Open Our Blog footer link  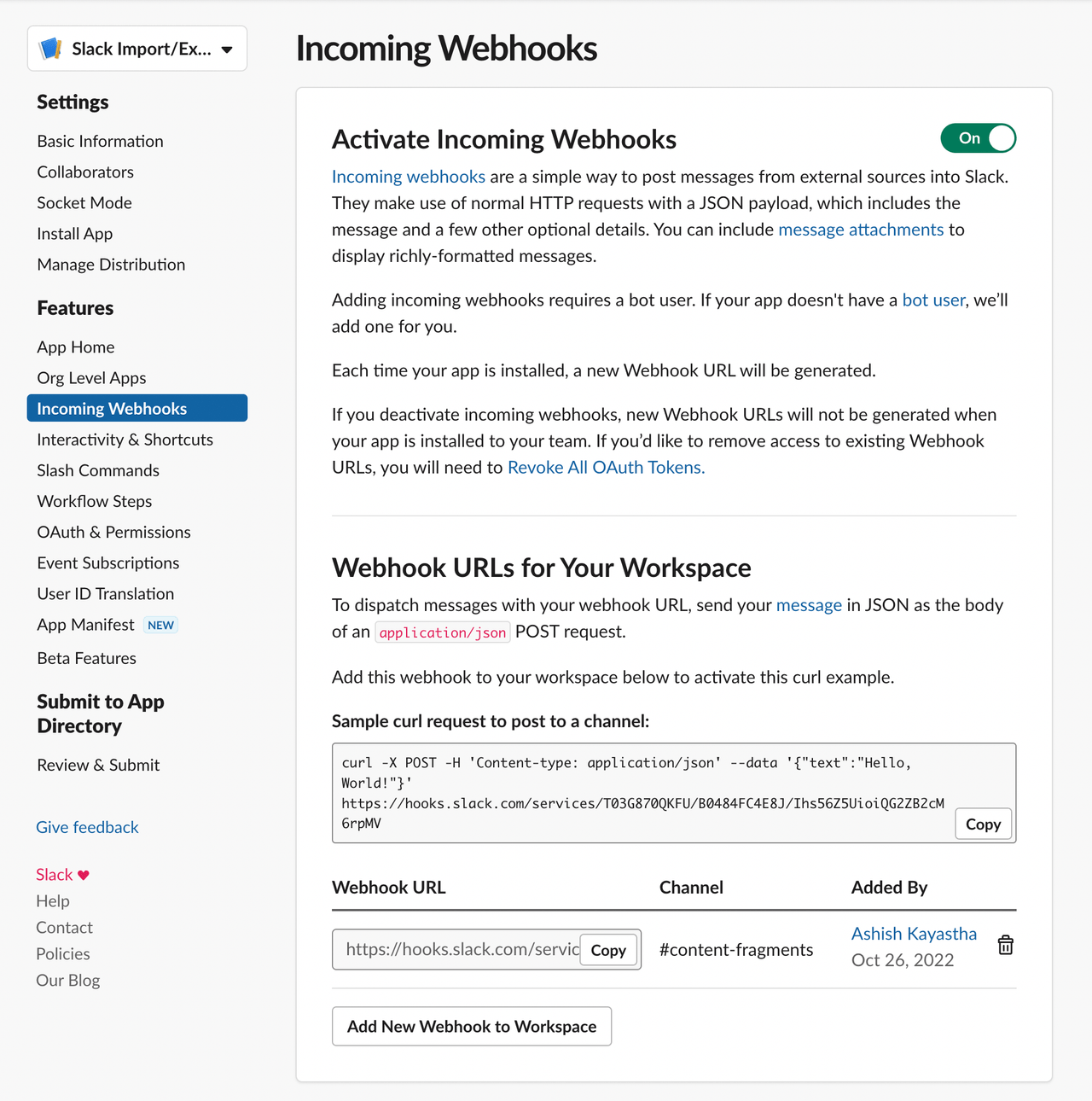67,981
